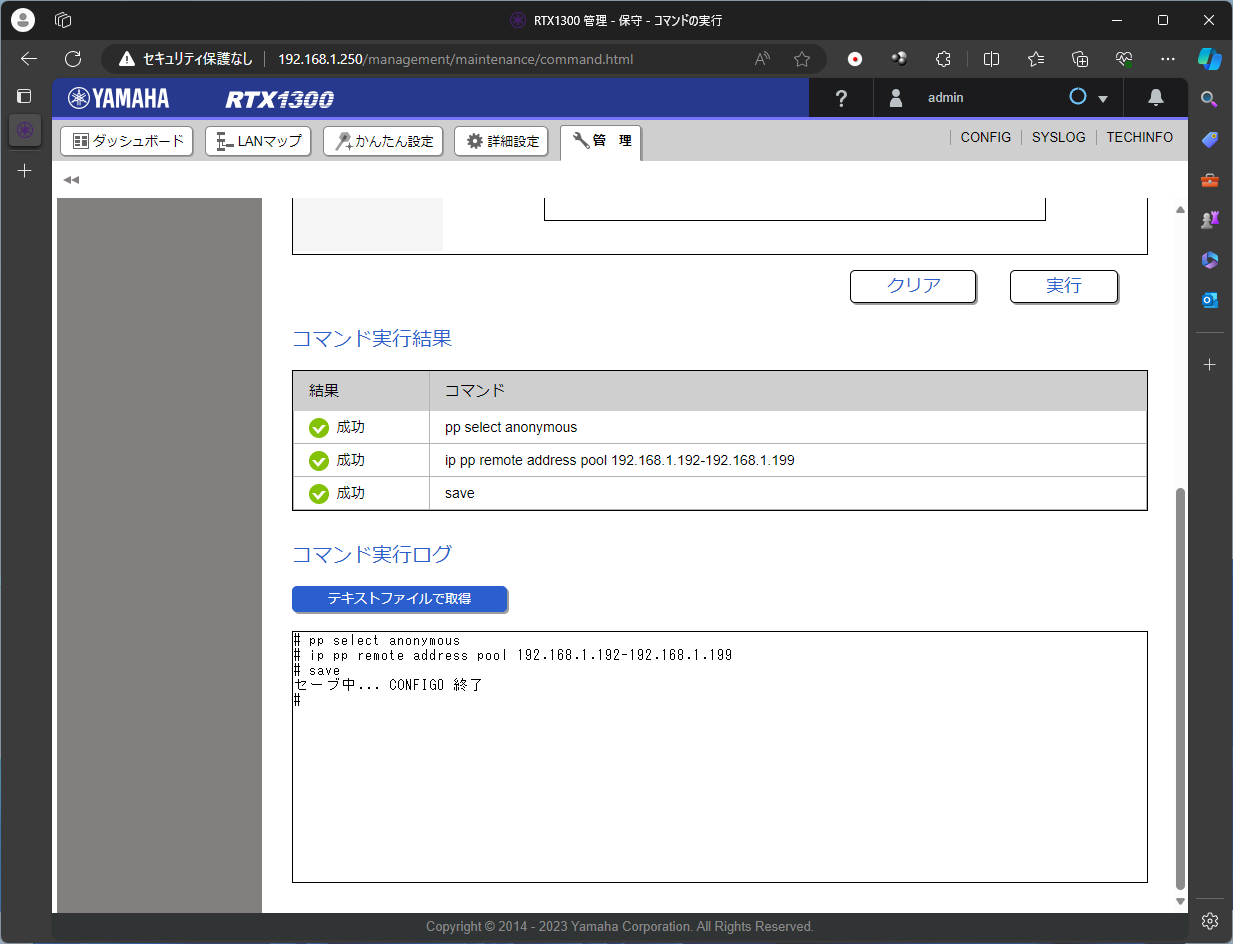Viewport: 1233px width, 944px height.
Task: Toggle split screen icon
Action: tap(991, 59)
